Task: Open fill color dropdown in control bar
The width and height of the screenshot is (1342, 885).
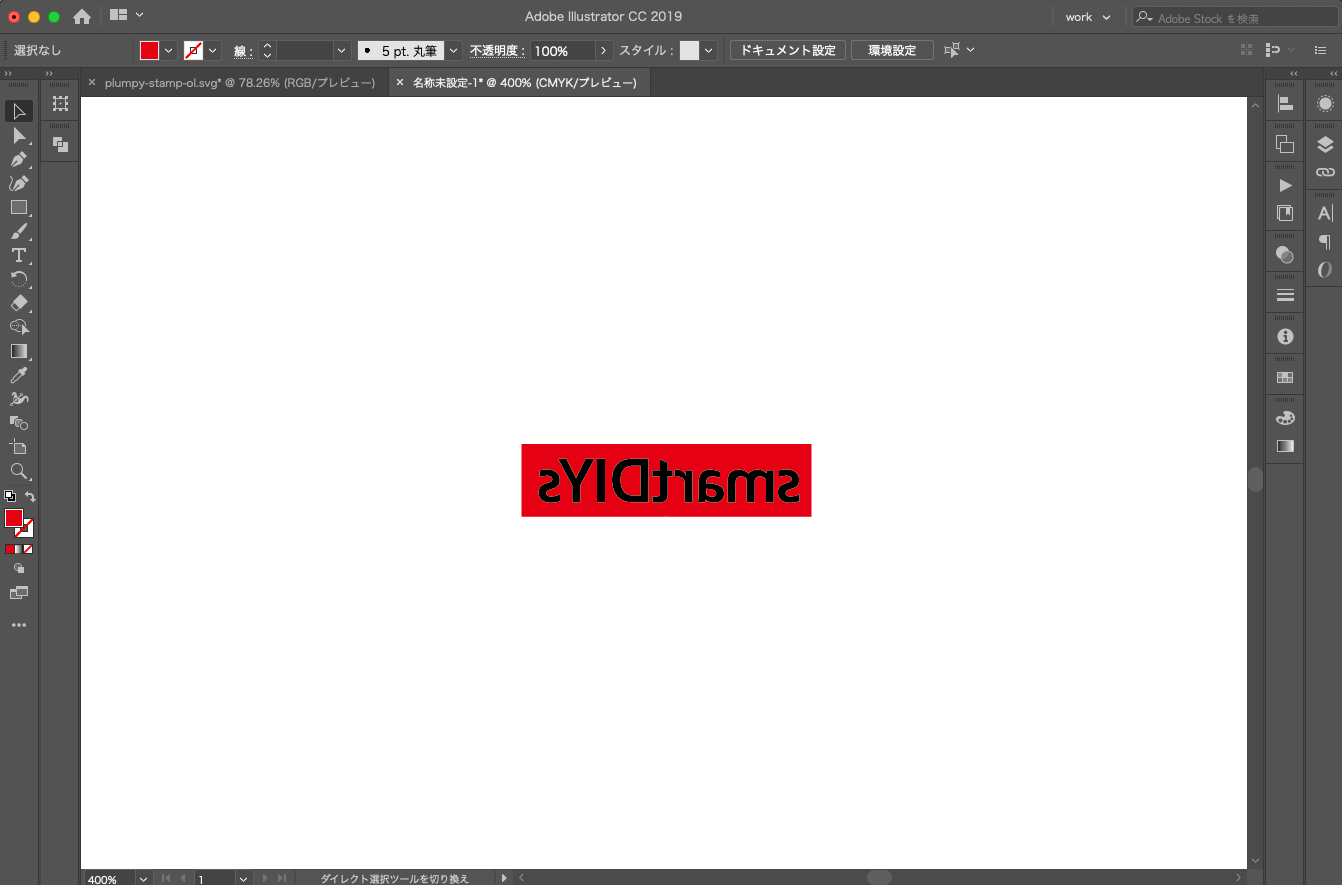Action: [169, 50]
